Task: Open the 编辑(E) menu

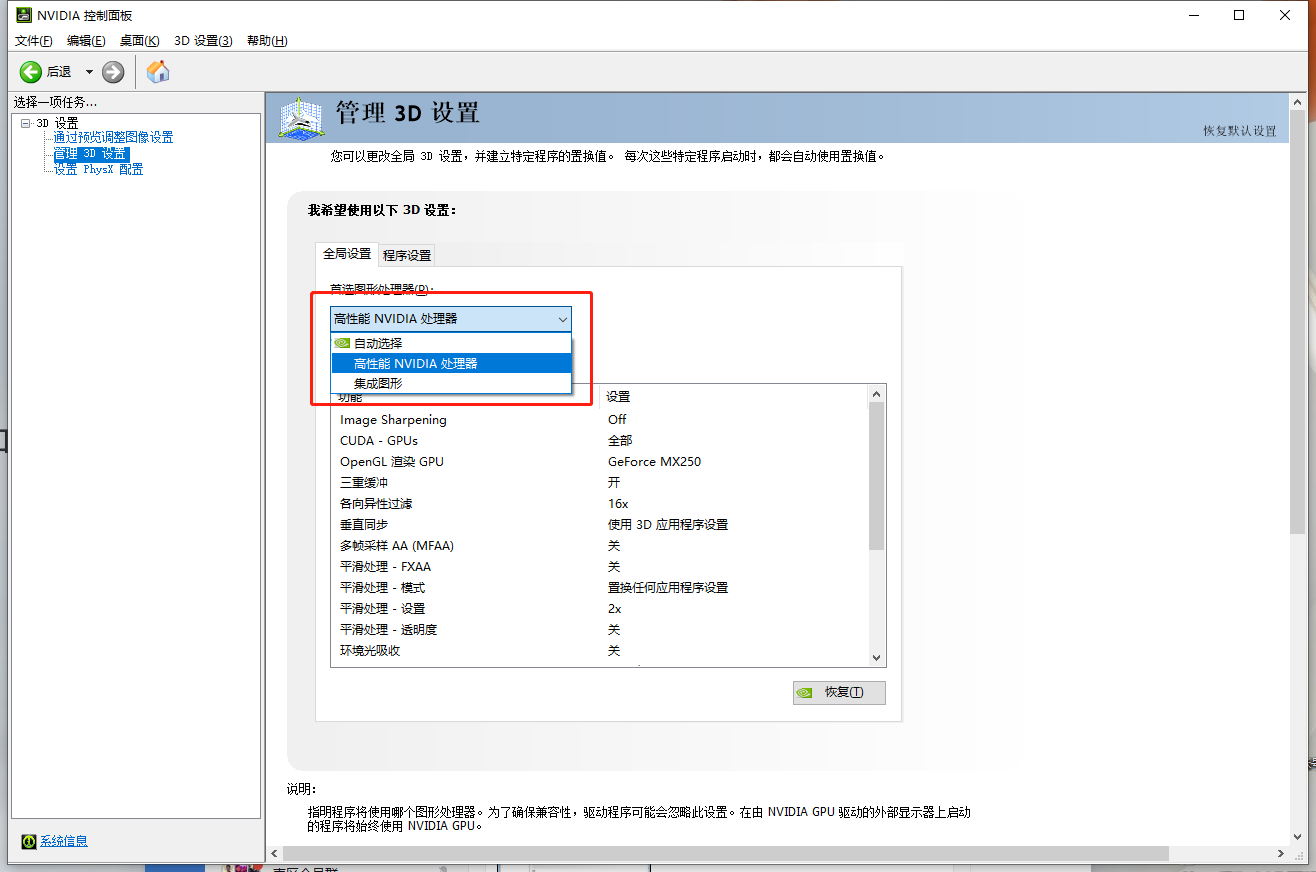Action: click(86, 40)
